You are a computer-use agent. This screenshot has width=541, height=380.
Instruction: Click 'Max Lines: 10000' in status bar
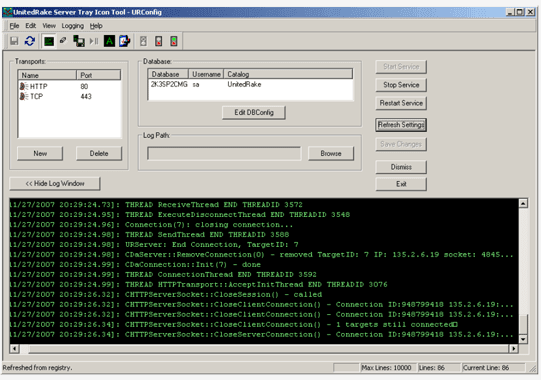pyautogui.click(x=386, y=368)
